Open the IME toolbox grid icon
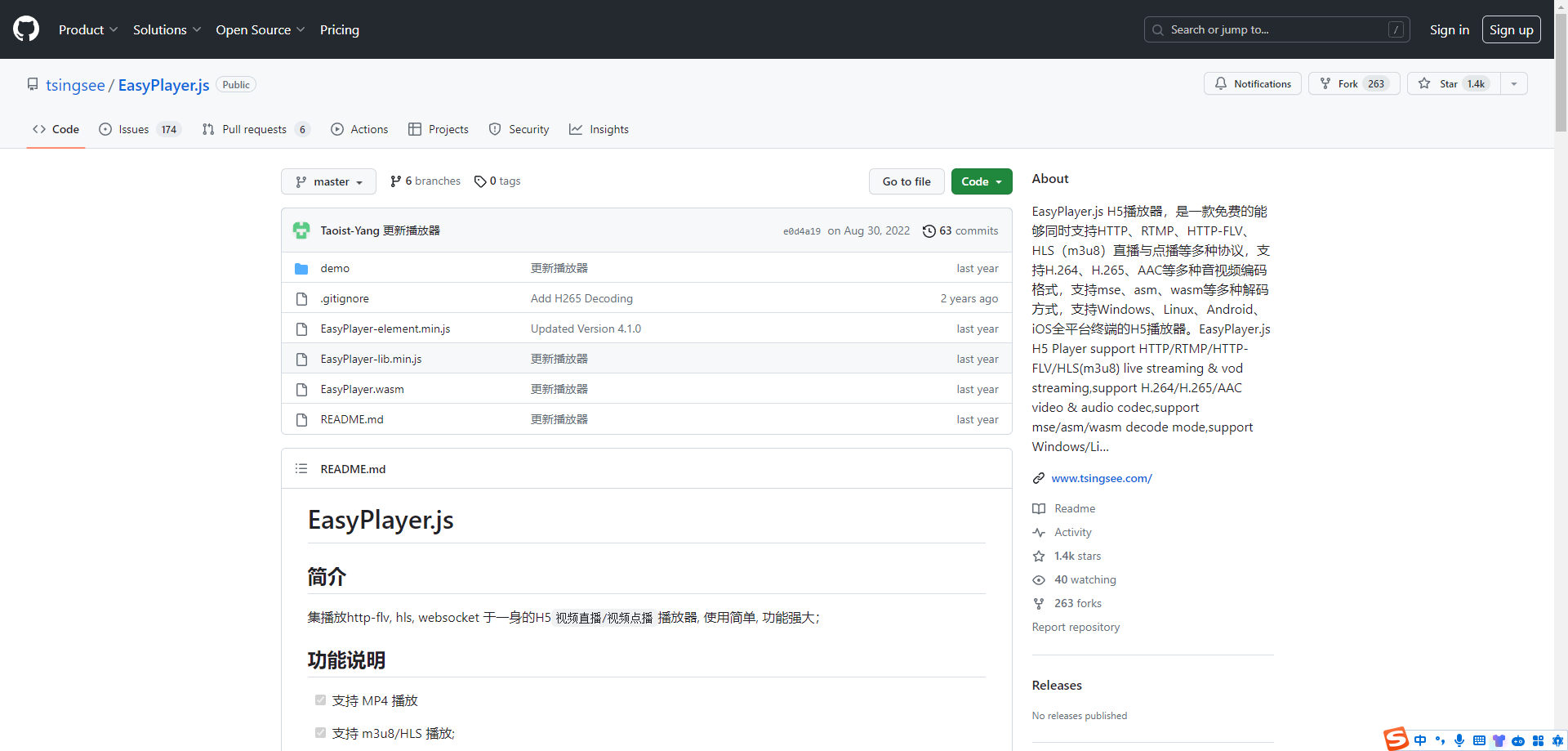The height and width of the screenshot is (751, 1568). [1538, 740]
